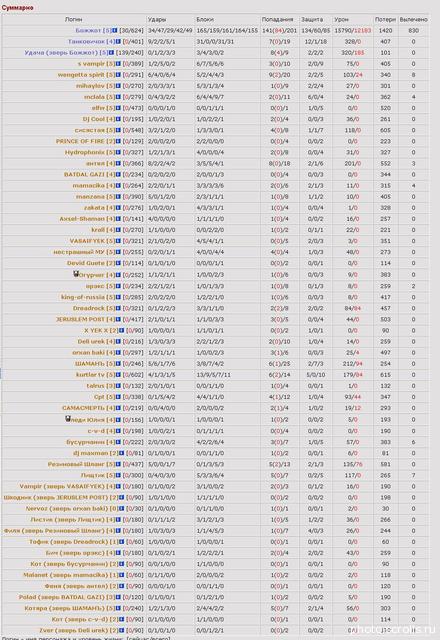Open player link wengetta spirit
The image size is (440, 640).
(87, 75)
